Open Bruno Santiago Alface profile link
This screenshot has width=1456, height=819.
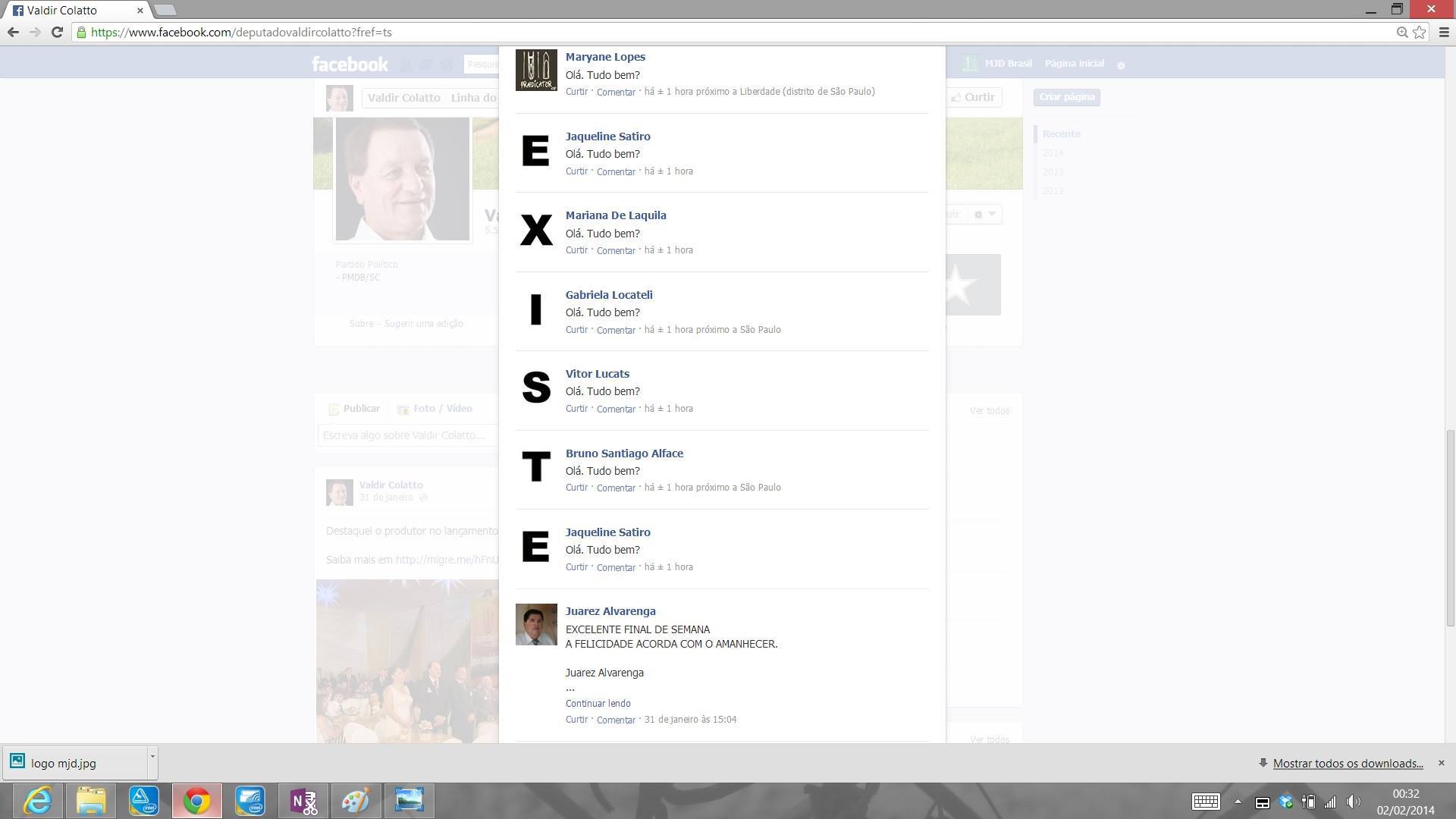click(624, 453)
